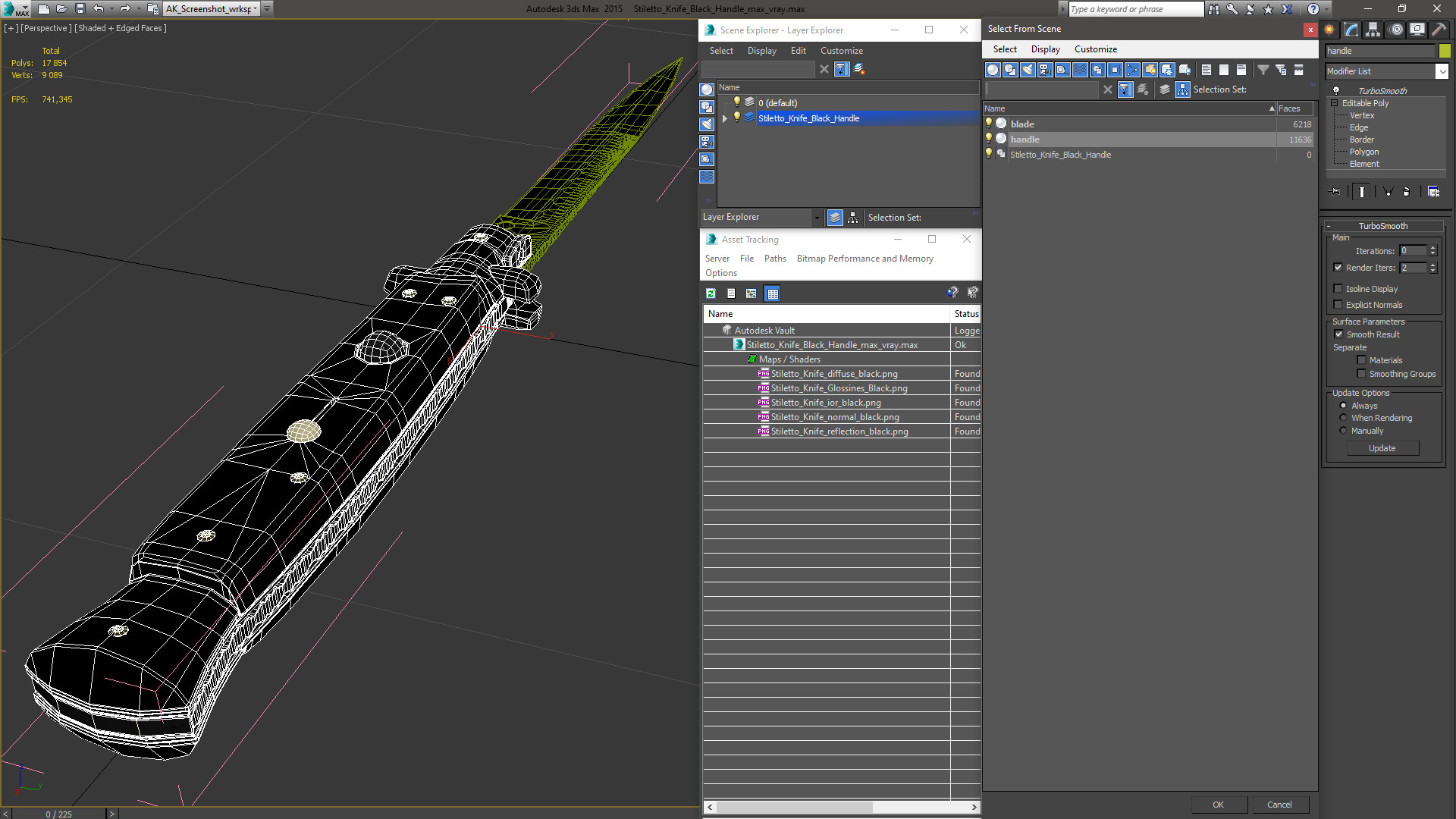
Task: Toggle Display Shapes filter in Select From Scene
Action: [1010, 70]
